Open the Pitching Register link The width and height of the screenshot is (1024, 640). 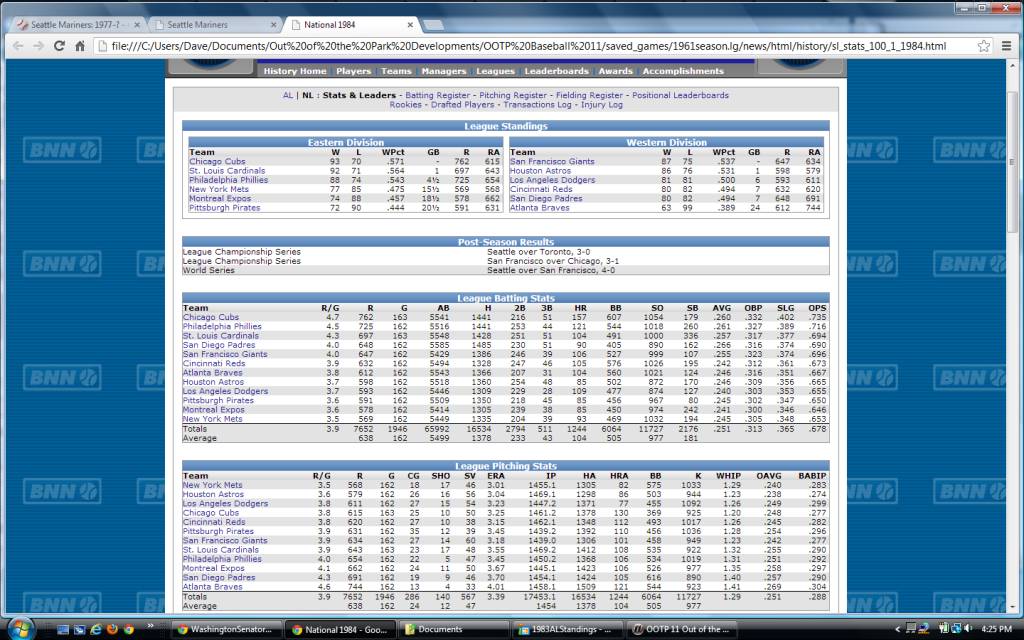(x=513, y=95)
